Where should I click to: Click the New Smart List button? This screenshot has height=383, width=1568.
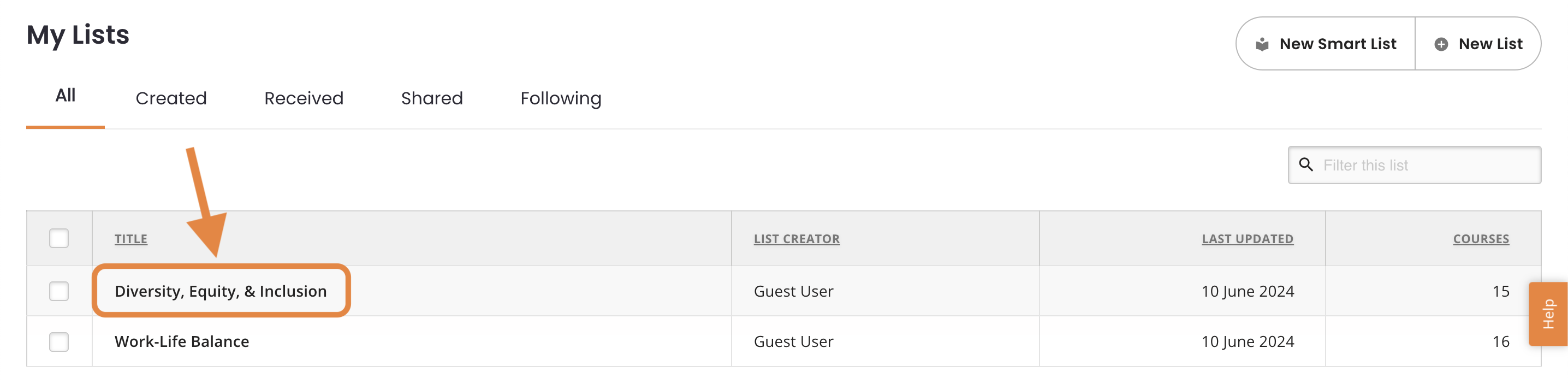(1325, 44)
